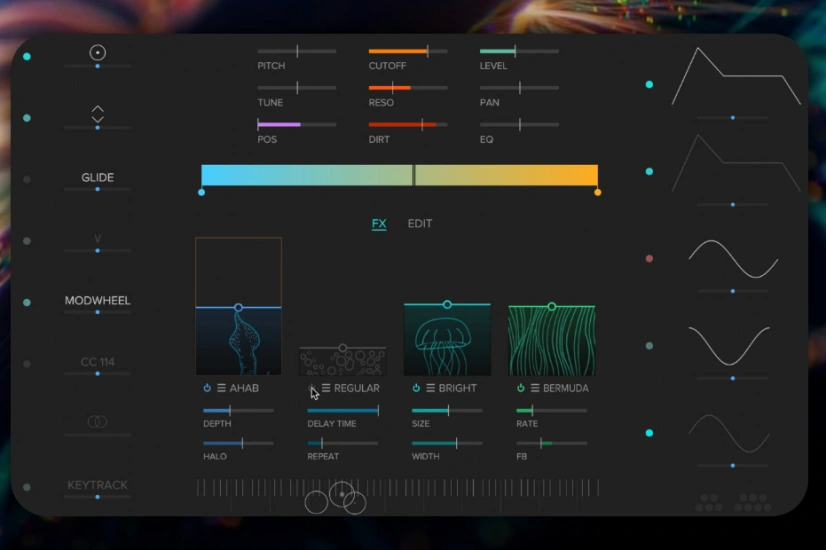Viewport: 826px width, 550px height.
Task: Adjust the DIRT slider
Action: pyautogui.click(x=408, y=124)
